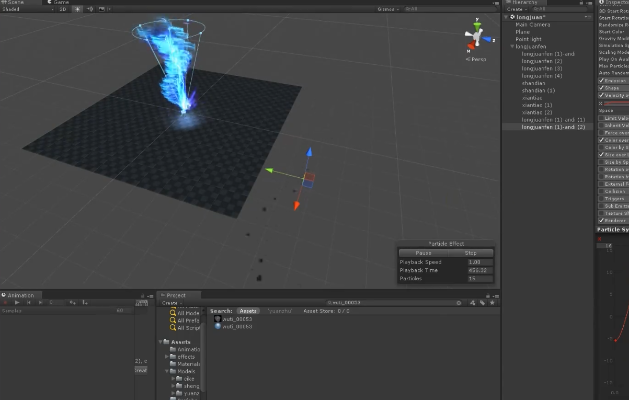Select the All Prefabs saved search
The width and height of the screenshot is (629, 400).
[x=185, y=320]
